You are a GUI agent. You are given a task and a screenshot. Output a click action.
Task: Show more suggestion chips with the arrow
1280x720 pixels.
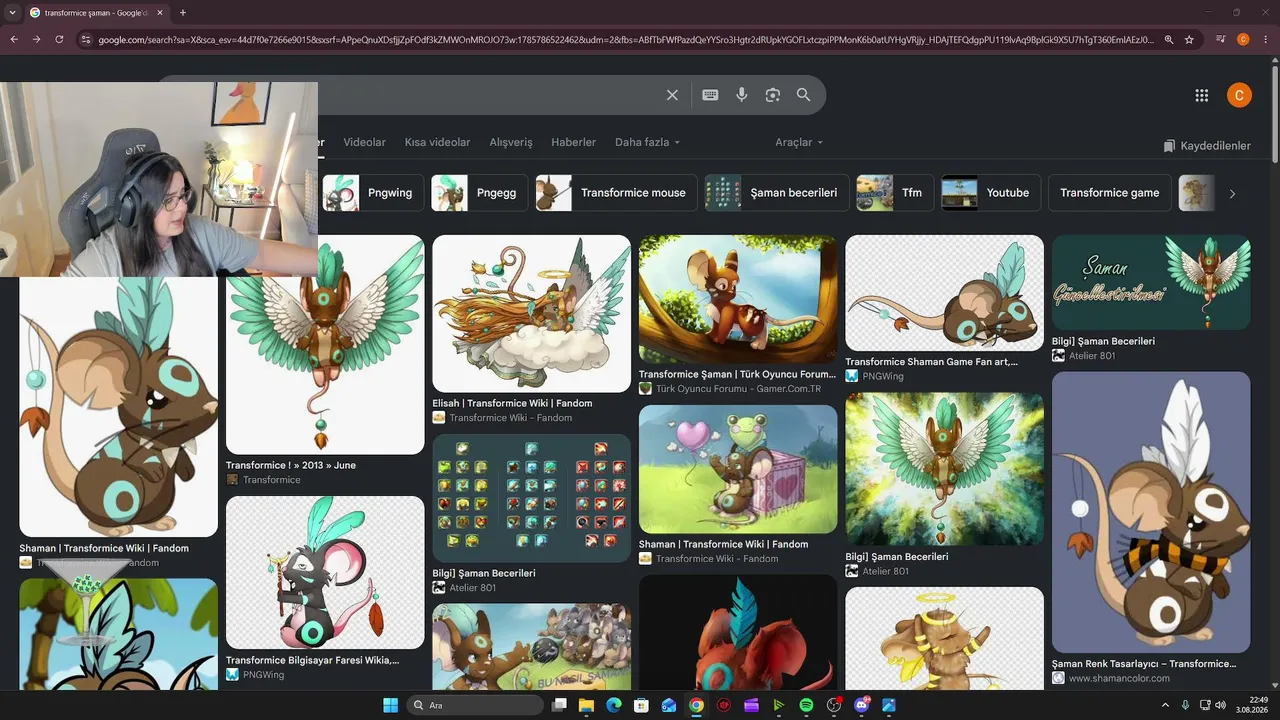point(1232,193)
